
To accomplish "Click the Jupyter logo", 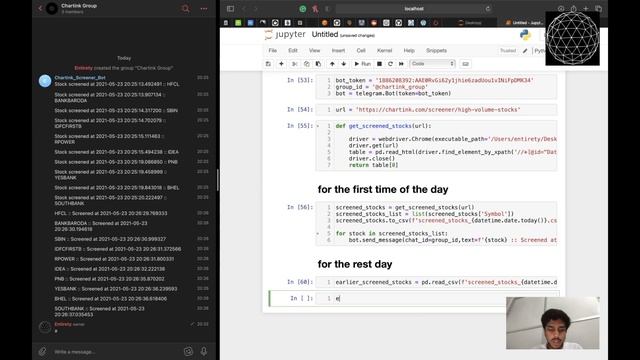I will pos(285,35).
